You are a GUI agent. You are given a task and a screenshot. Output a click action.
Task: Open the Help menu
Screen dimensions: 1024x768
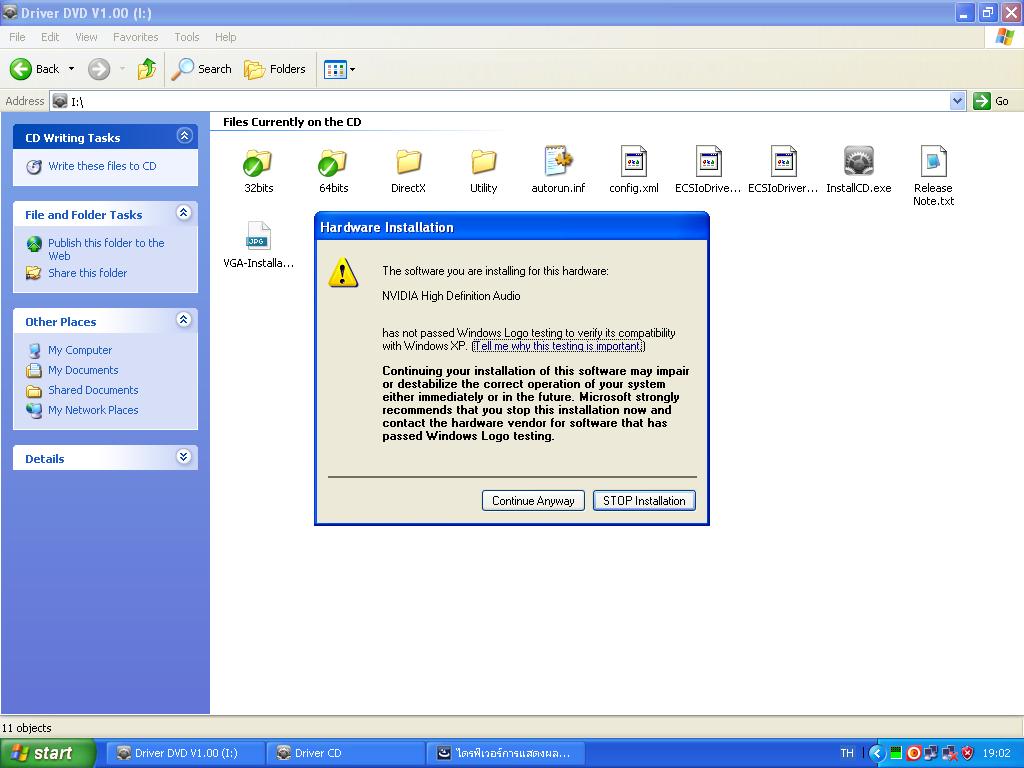pos(225,37)
